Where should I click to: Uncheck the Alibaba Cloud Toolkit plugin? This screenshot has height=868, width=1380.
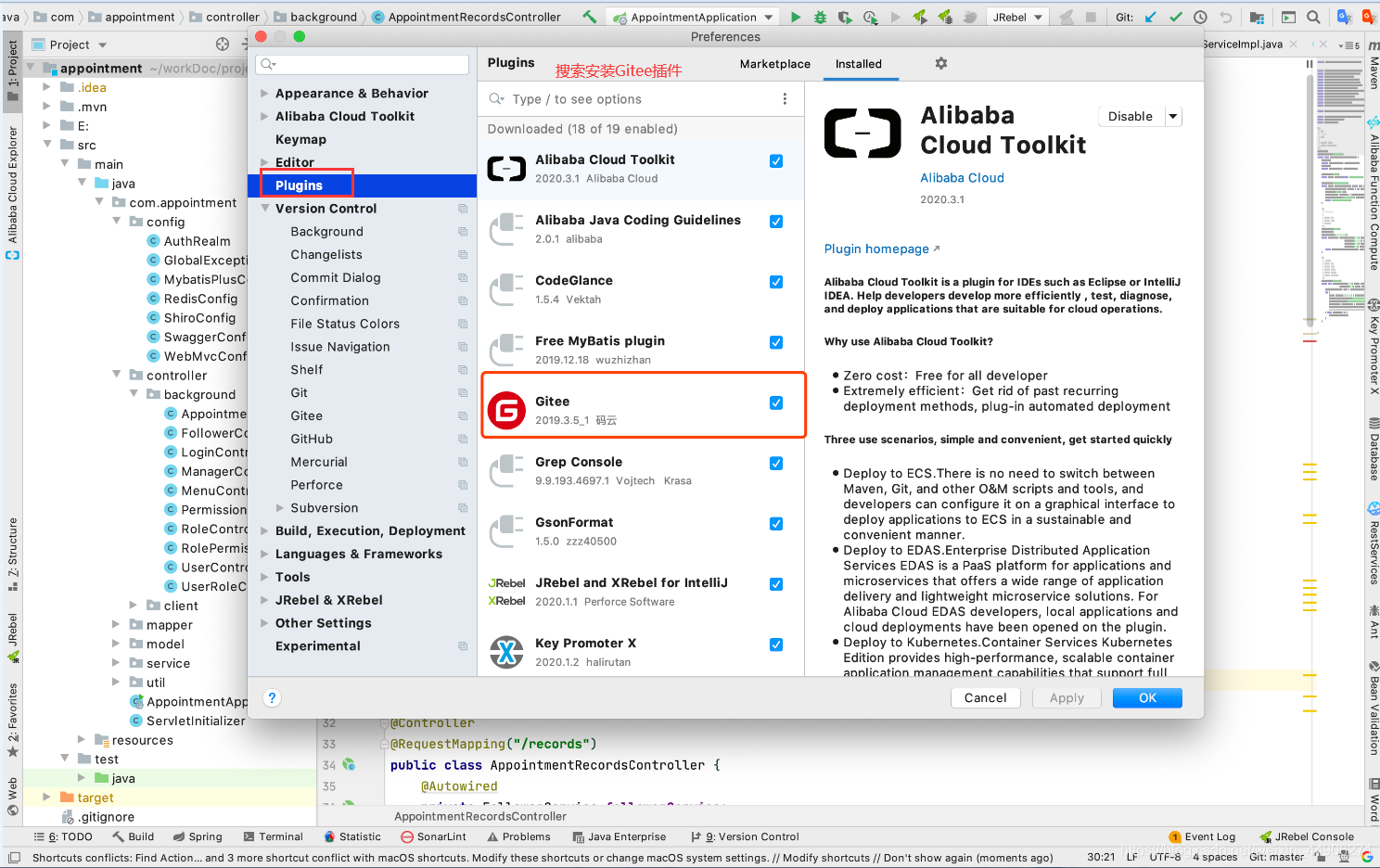pyautogui.click(x=776, y=161)
